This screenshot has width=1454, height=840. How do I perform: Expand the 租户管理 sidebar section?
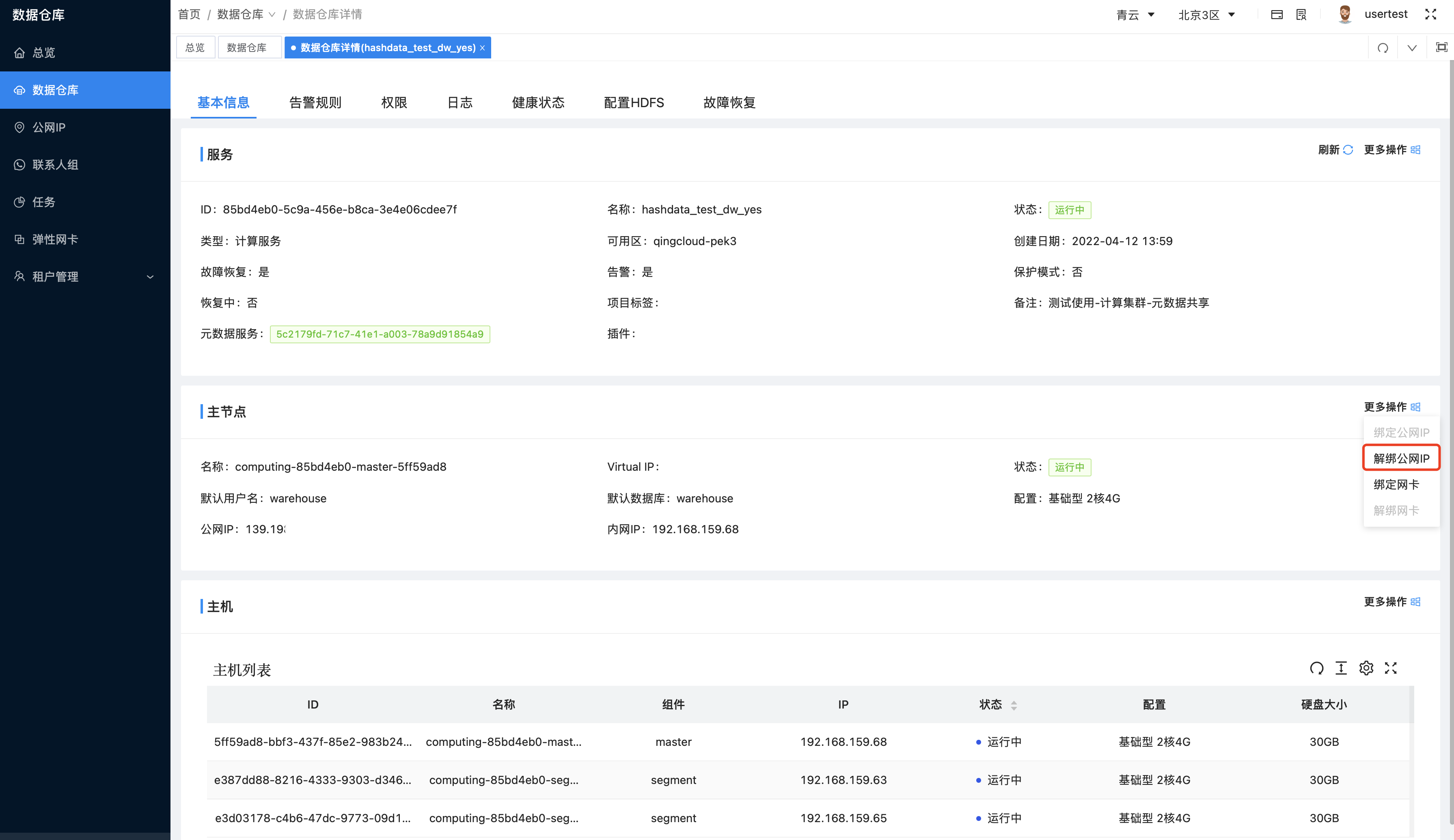55,276
